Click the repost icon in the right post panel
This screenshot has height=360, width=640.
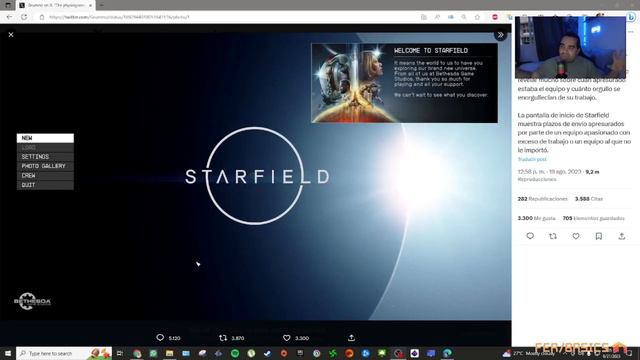click(553, 236)
